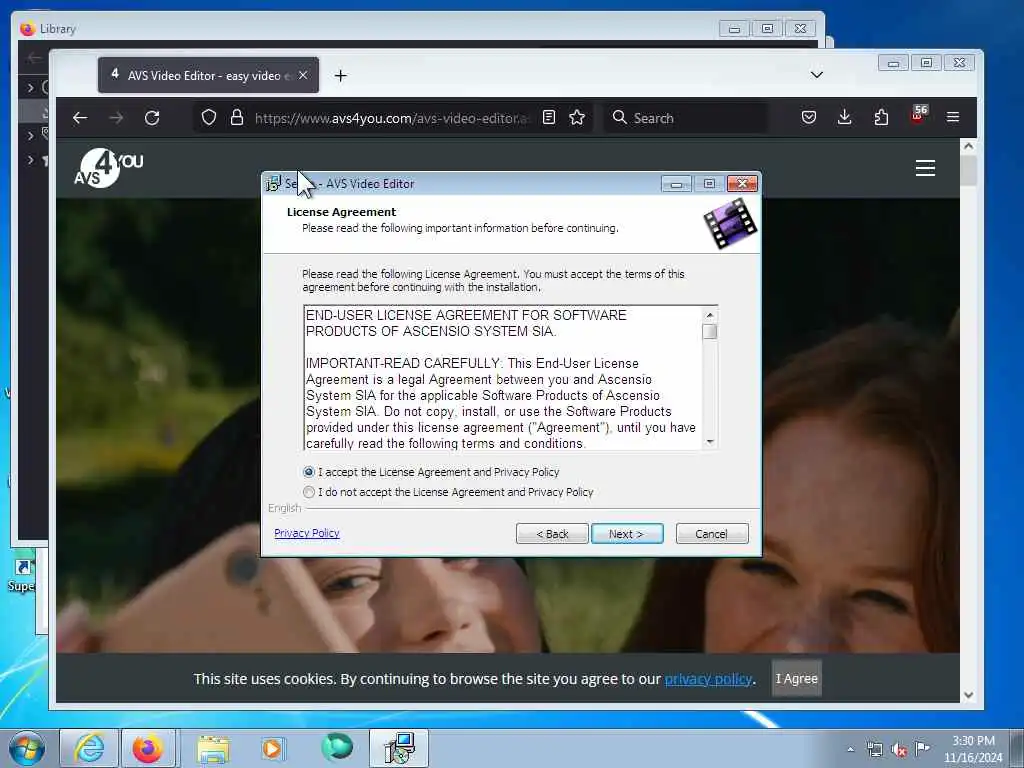The height and width of the screenshot is (768, 1024).
Task: Click the padlock site security icon
Action: point(237,118)
